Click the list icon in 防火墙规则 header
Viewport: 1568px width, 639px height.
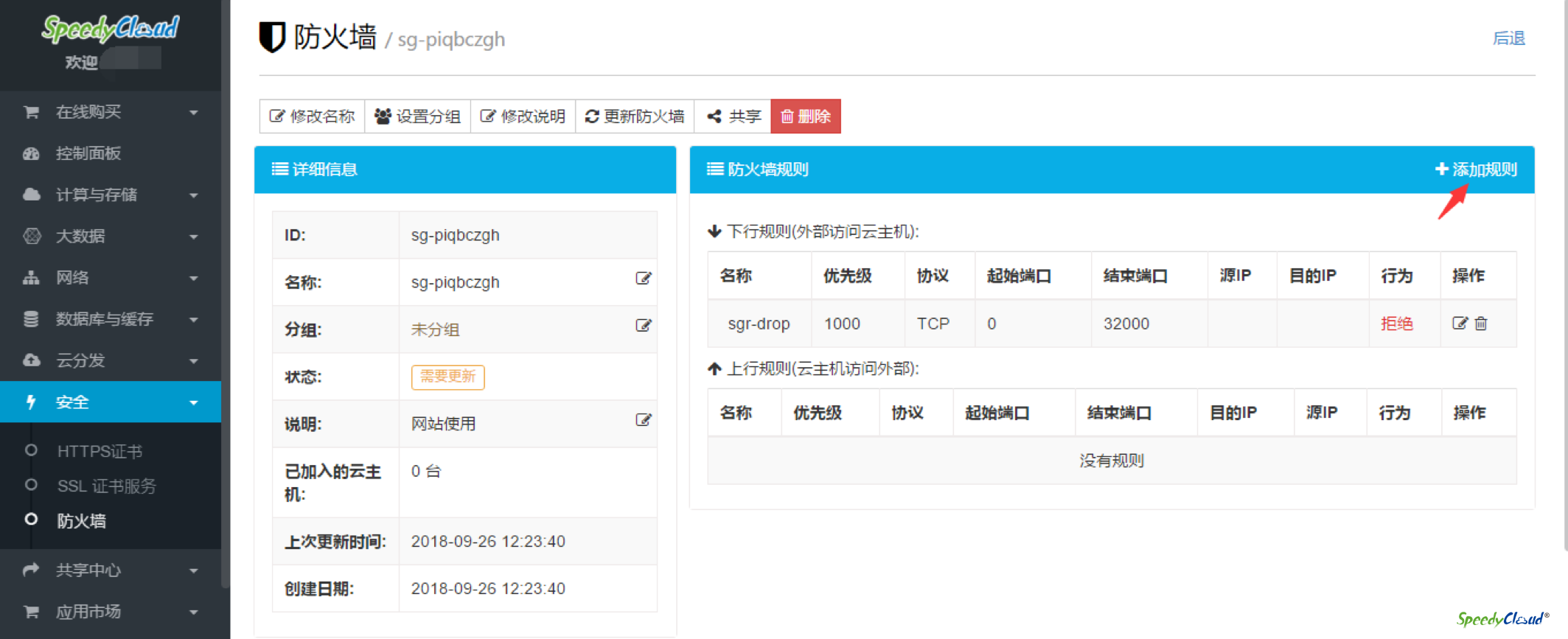(x=714, y=169)
